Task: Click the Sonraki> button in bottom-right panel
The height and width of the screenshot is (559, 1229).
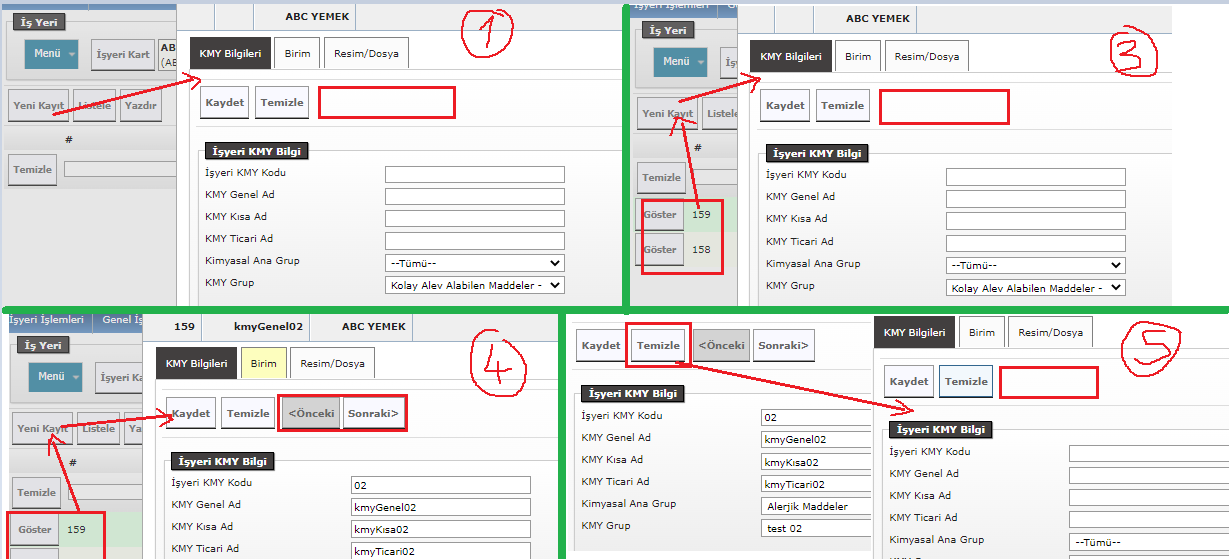Action: pyautogui.click(x=783, y=346)
